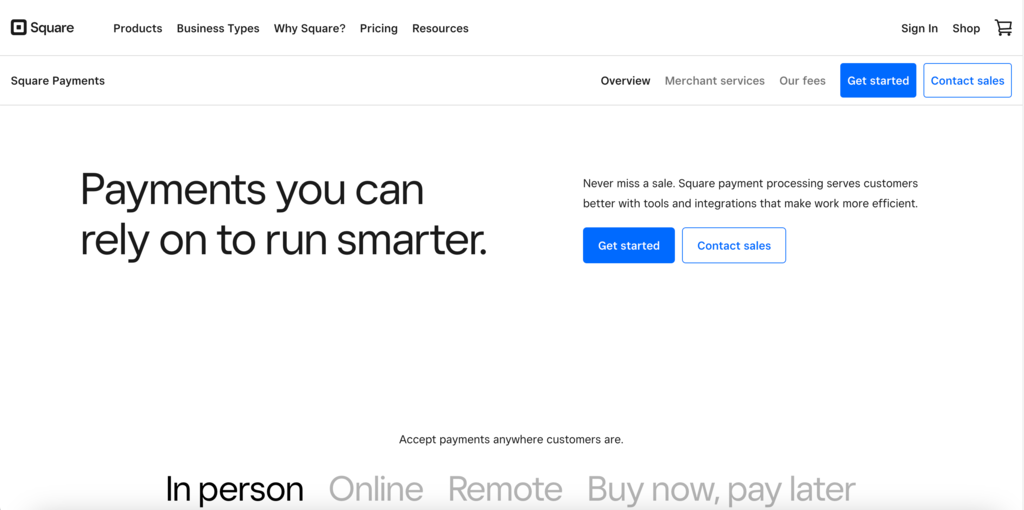Select the Online payment tab
Screen dimensions: 1024x510
pyautogui.click(x=376, y=489)
